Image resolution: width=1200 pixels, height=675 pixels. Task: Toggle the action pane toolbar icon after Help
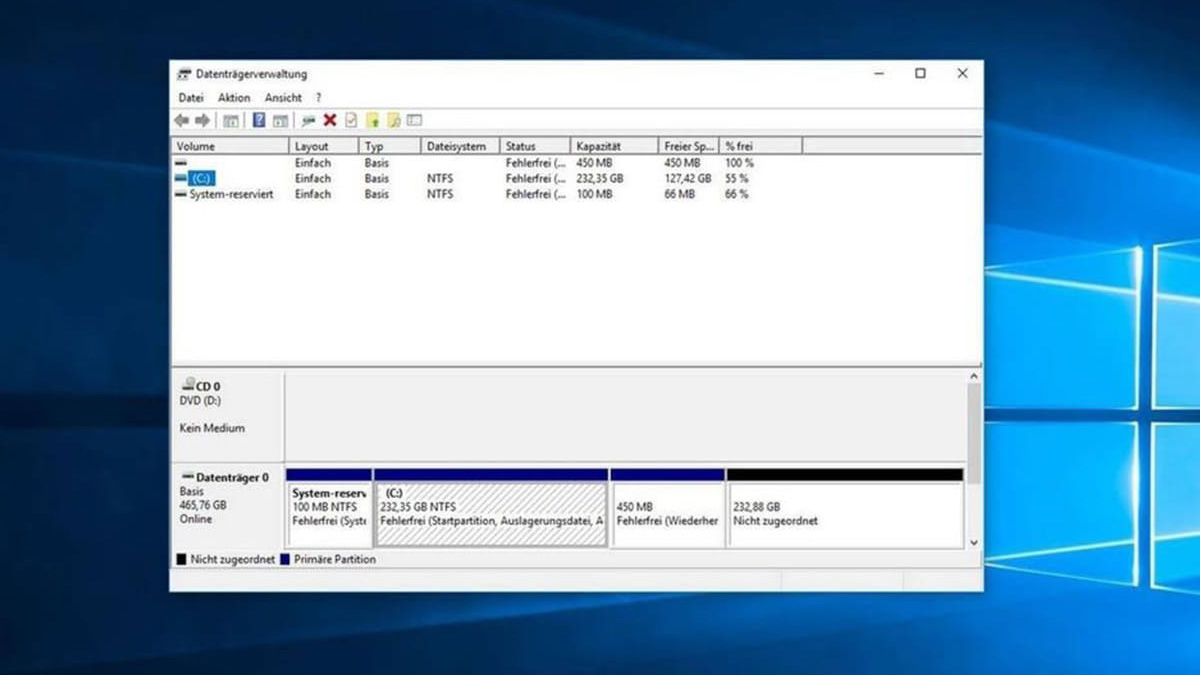point(280,120)
